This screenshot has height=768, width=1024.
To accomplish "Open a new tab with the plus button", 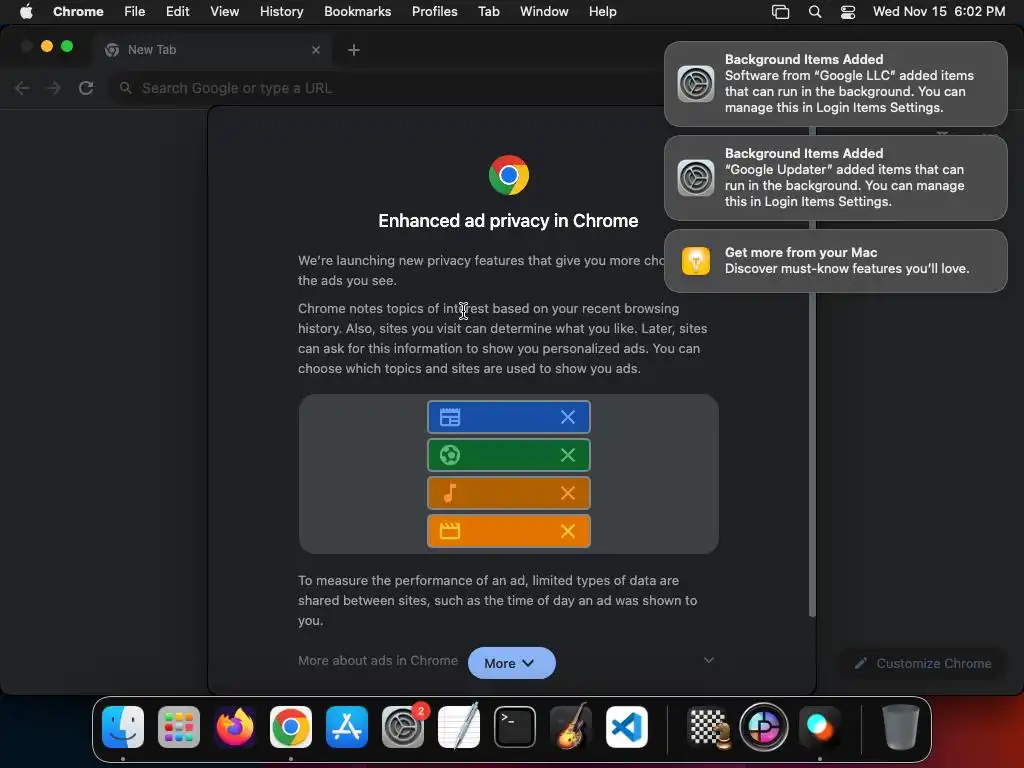I will pos(354,50).
